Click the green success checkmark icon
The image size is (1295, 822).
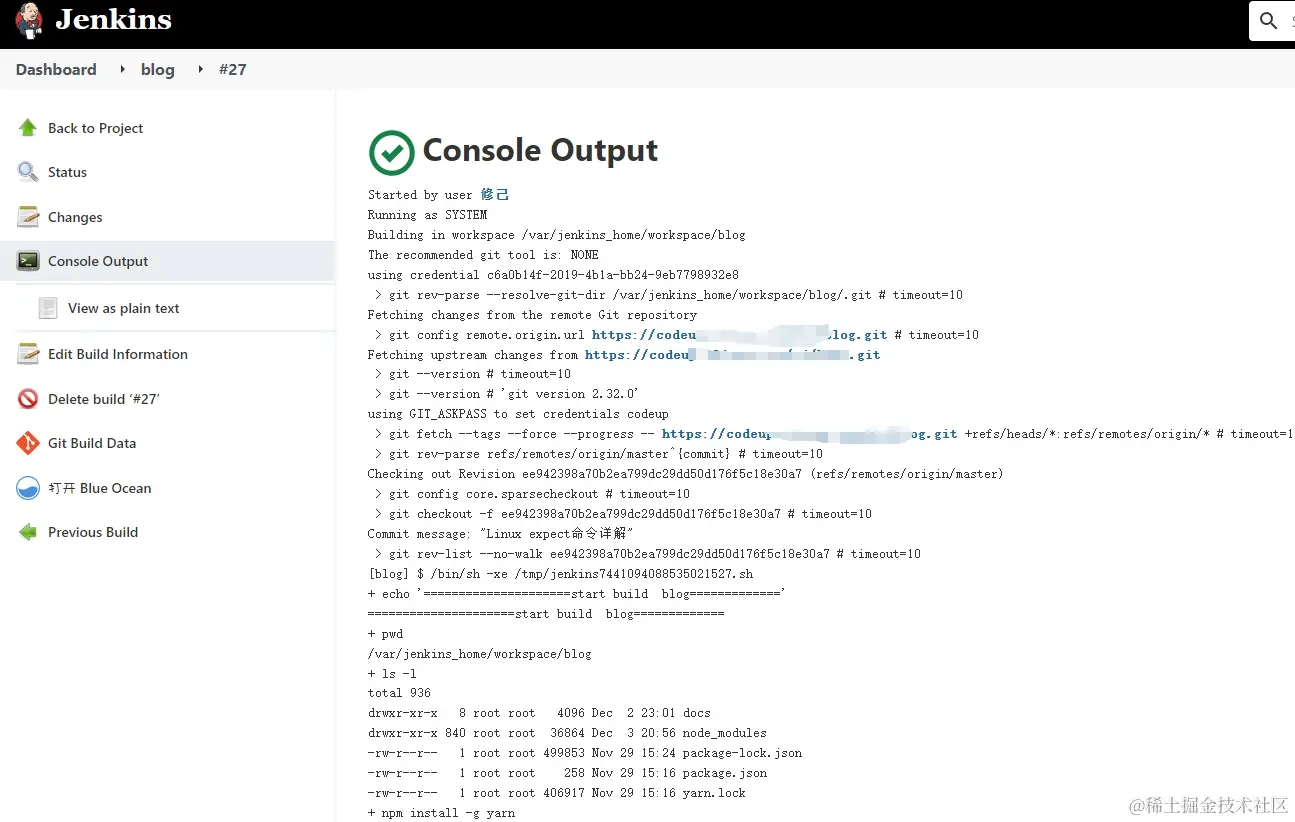(391, 152)
